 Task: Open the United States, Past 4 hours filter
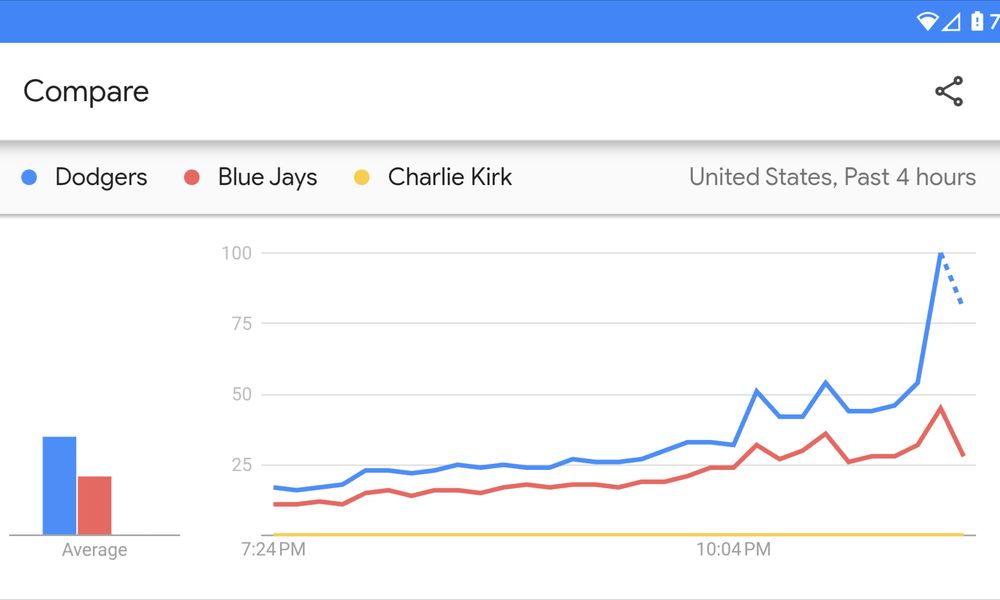click(x=832, y=178)
